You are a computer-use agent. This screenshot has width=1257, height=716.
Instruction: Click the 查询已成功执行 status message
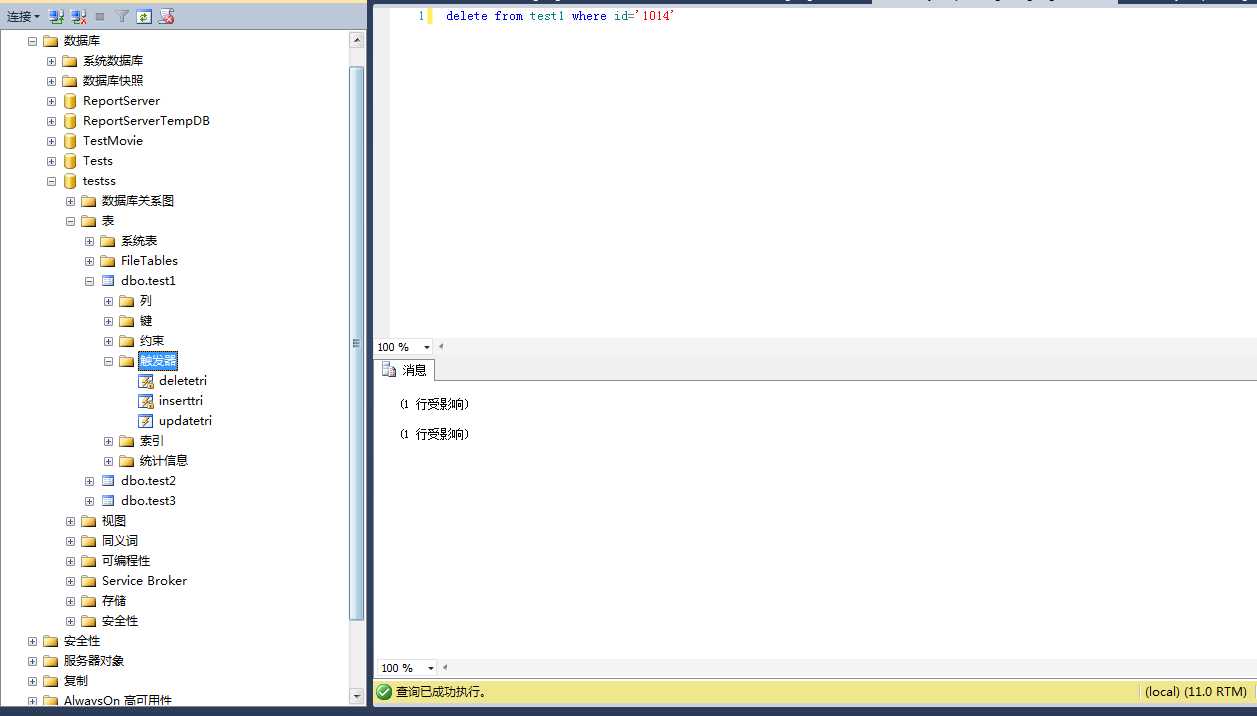point(441,691)
